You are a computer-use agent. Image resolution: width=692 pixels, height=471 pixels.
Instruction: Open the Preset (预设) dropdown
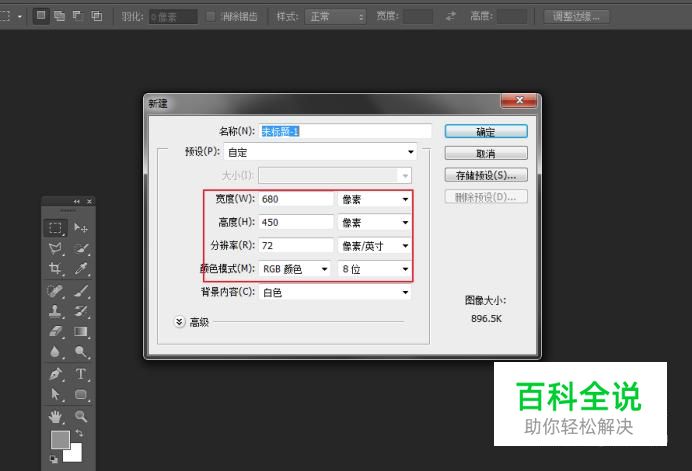pos(320,152)
